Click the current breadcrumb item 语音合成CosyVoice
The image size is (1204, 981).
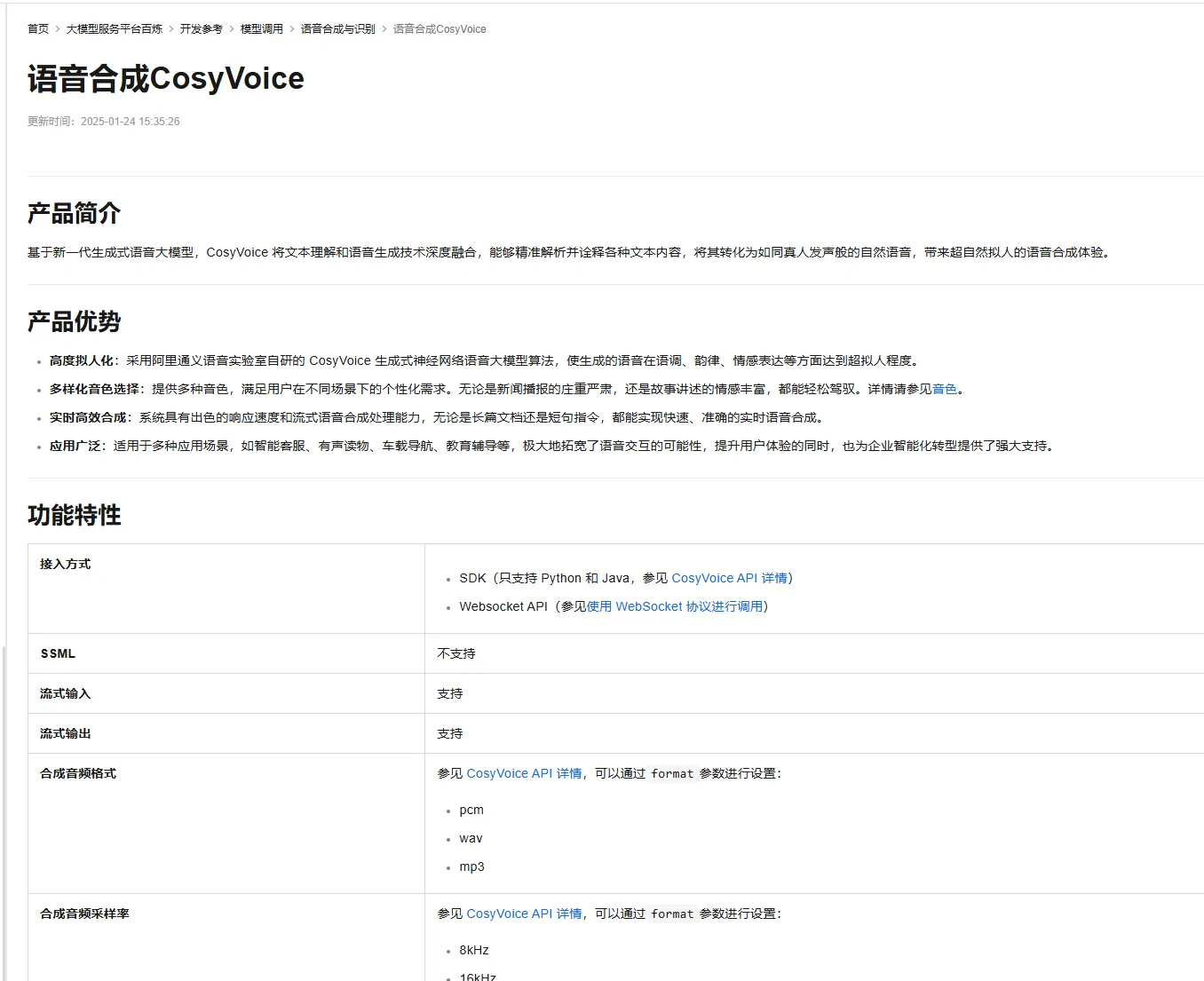(440, 29)
